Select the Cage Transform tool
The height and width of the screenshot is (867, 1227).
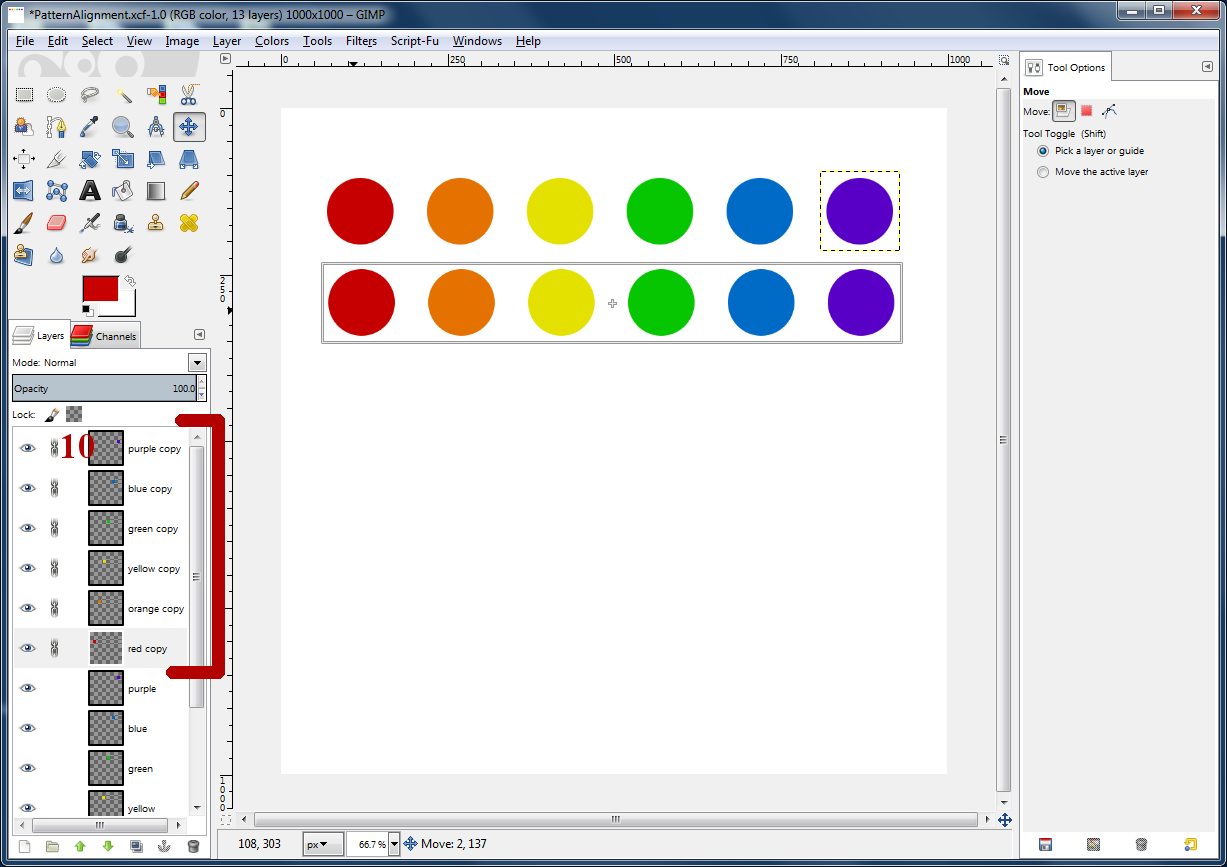(57, 191)
